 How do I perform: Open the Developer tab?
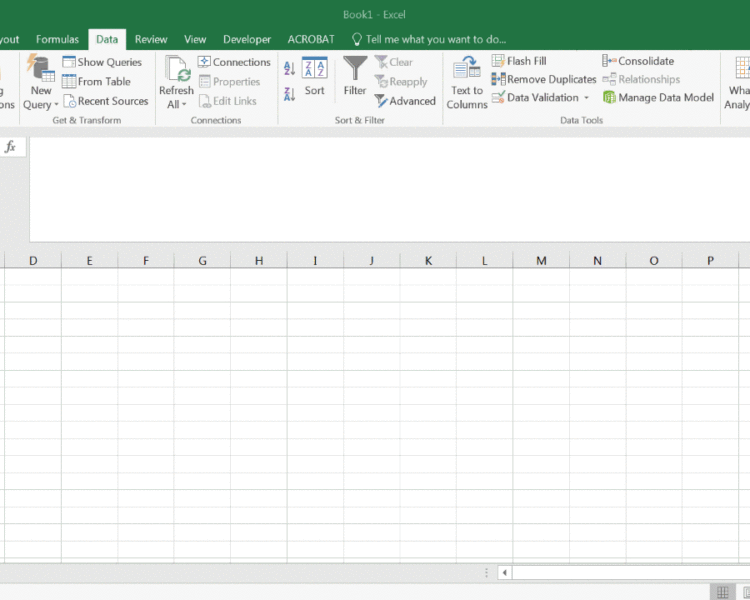pos(246,39)
